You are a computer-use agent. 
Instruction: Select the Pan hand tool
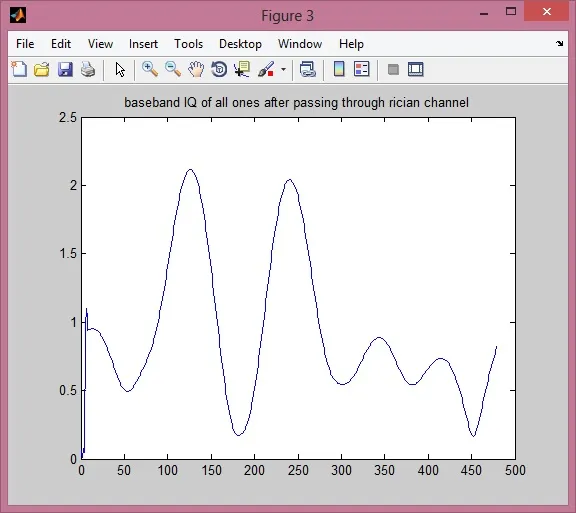coord(196,69)
